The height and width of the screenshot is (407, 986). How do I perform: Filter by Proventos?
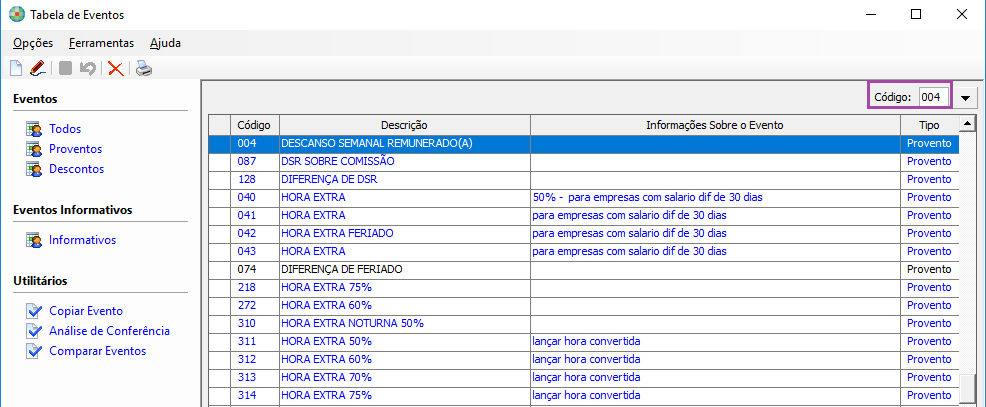click(x=75, y=149)
